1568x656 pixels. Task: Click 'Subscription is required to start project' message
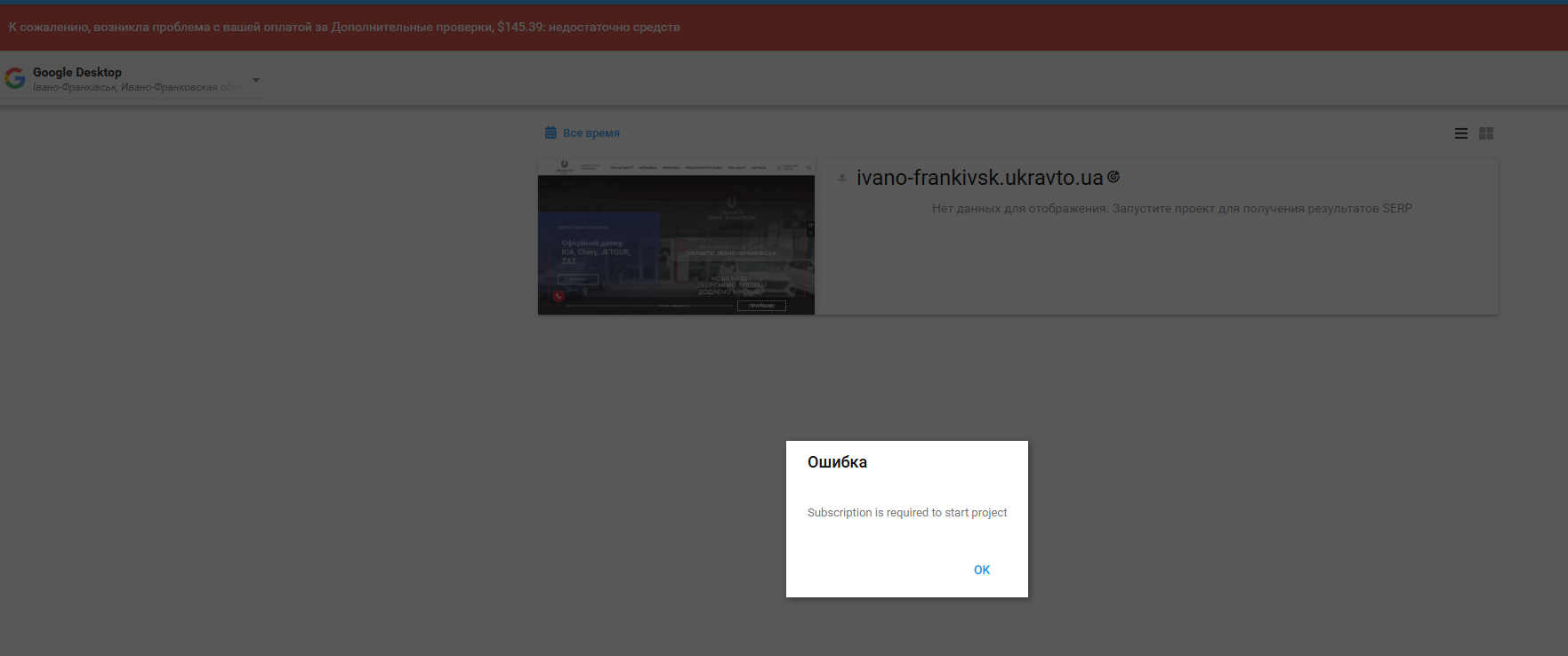(x=907, y=513)
